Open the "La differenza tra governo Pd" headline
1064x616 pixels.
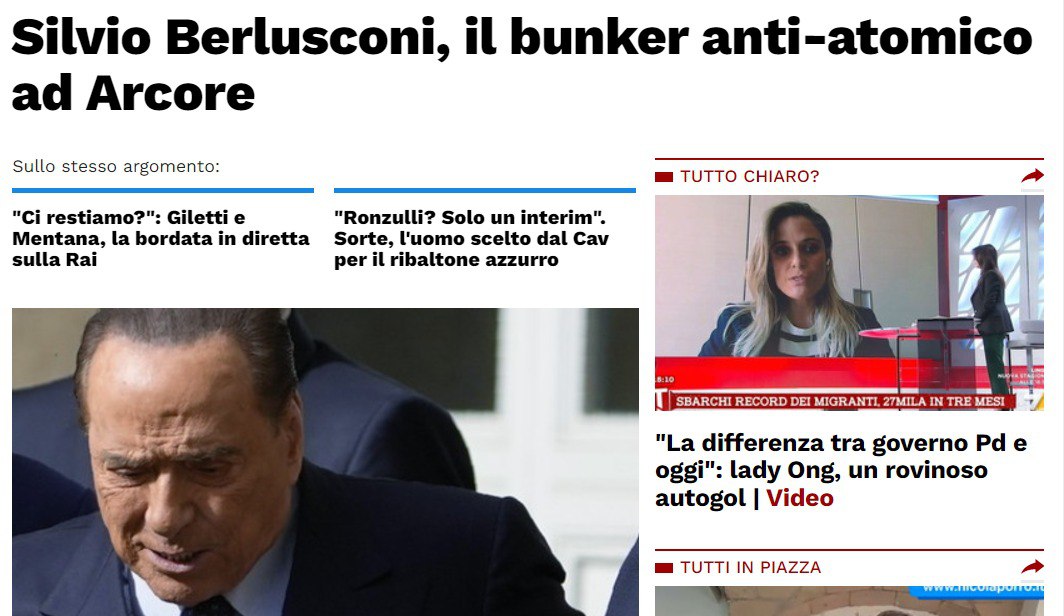[841, 470]
